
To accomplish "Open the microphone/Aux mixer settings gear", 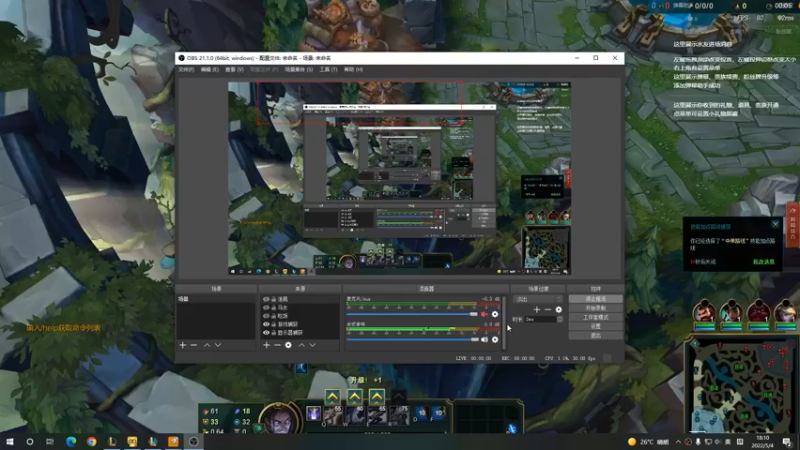I will coord(495,314).
